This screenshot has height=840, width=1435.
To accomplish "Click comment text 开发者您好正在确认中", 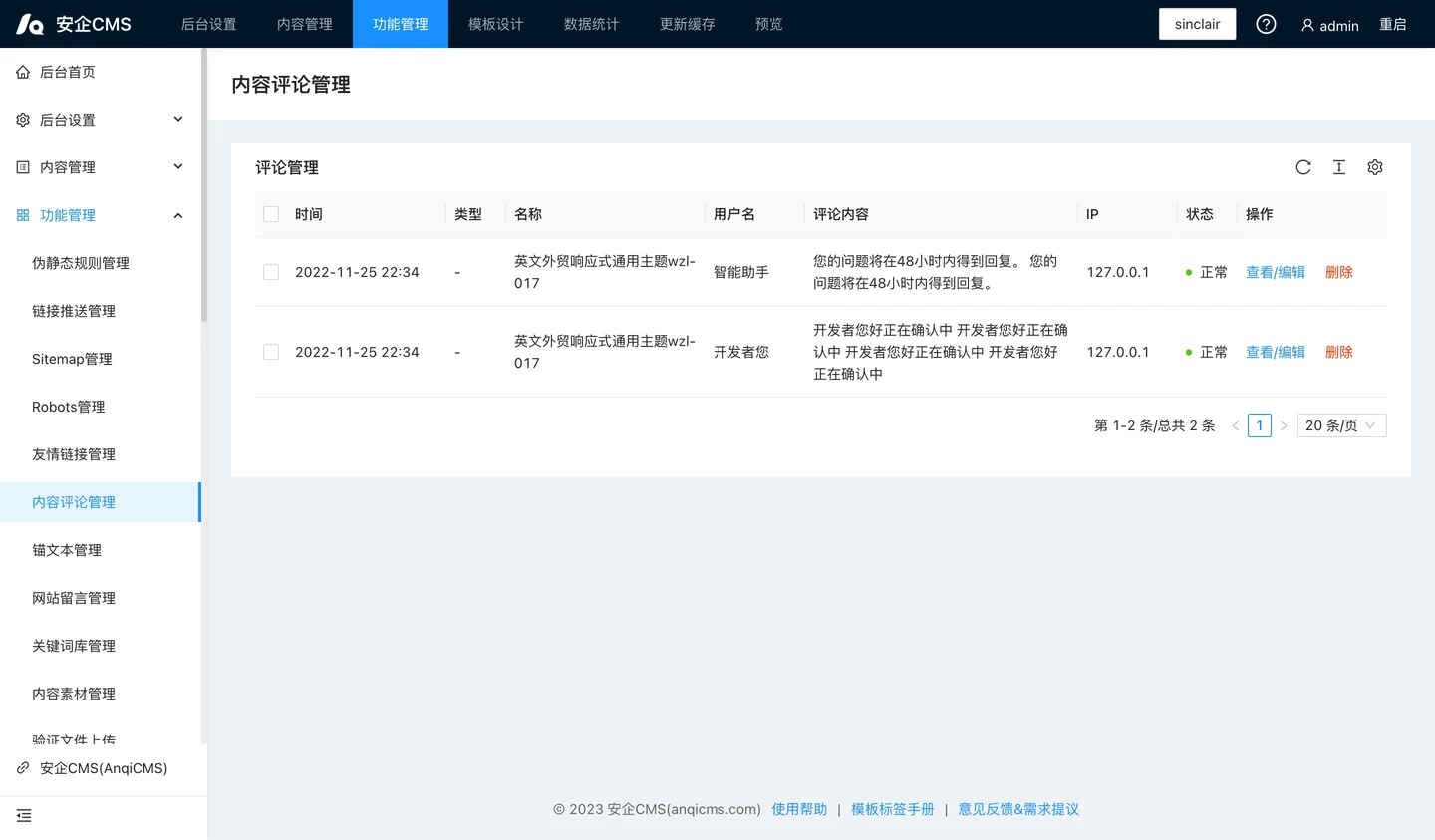I will 940,352.
